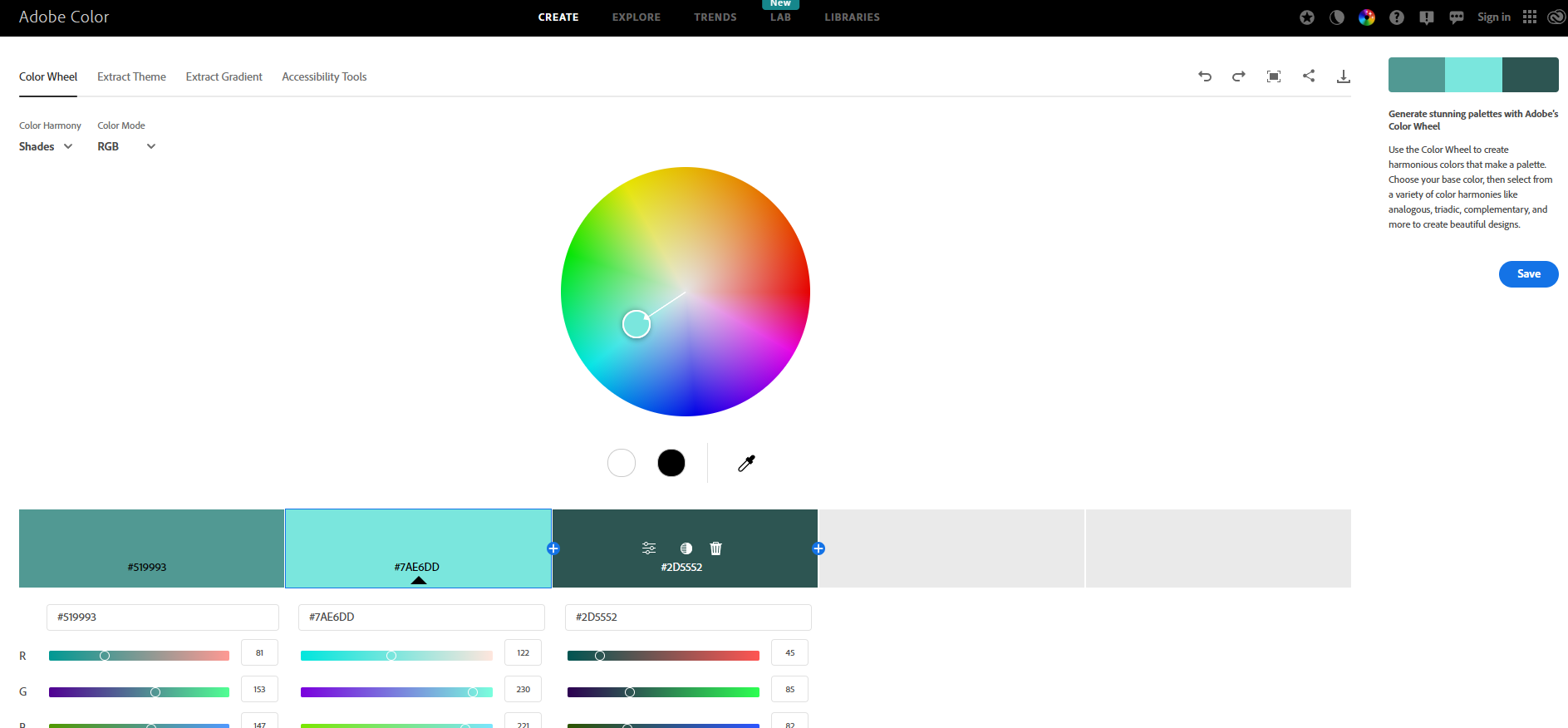Click the share palette icon

click(1309, 76)
